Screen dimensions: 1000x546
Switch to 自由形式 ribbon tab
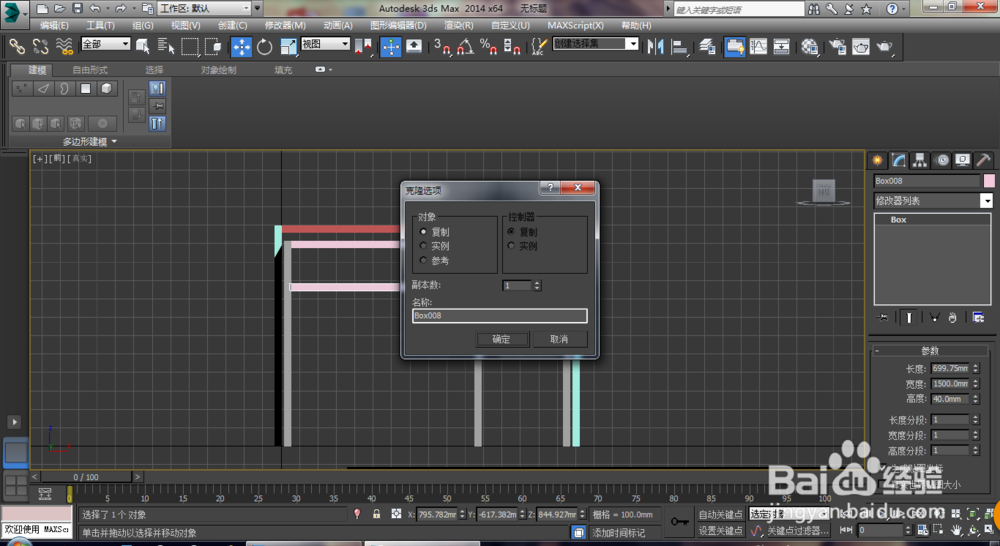90,70
